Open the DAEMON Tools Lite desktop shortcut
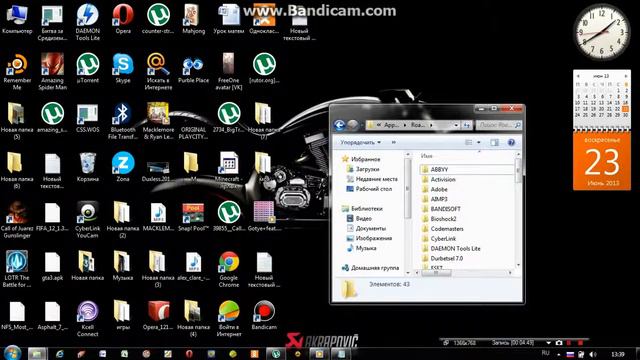 (x=87, y=22)
